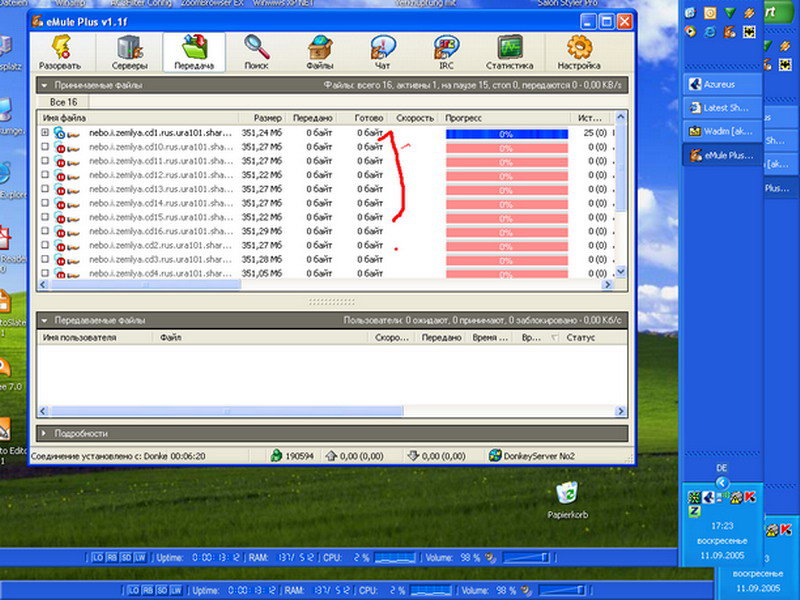Select the Все 16 category tab
The width and height of the screenshot is (800, 600).
[64, 102]
